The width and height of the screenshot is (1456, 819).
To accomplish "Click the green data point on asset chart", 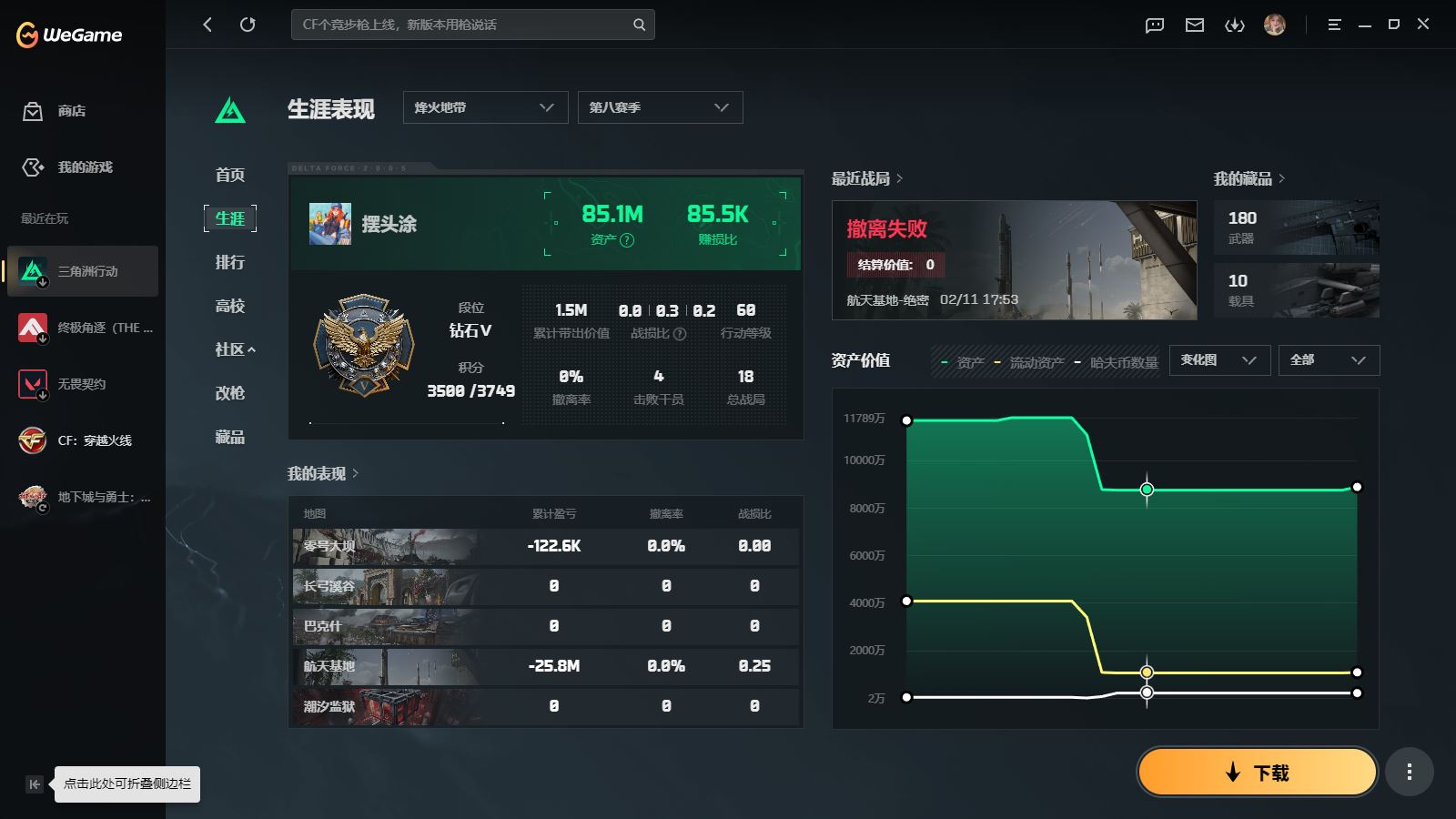I will (x=1147, y=490).
